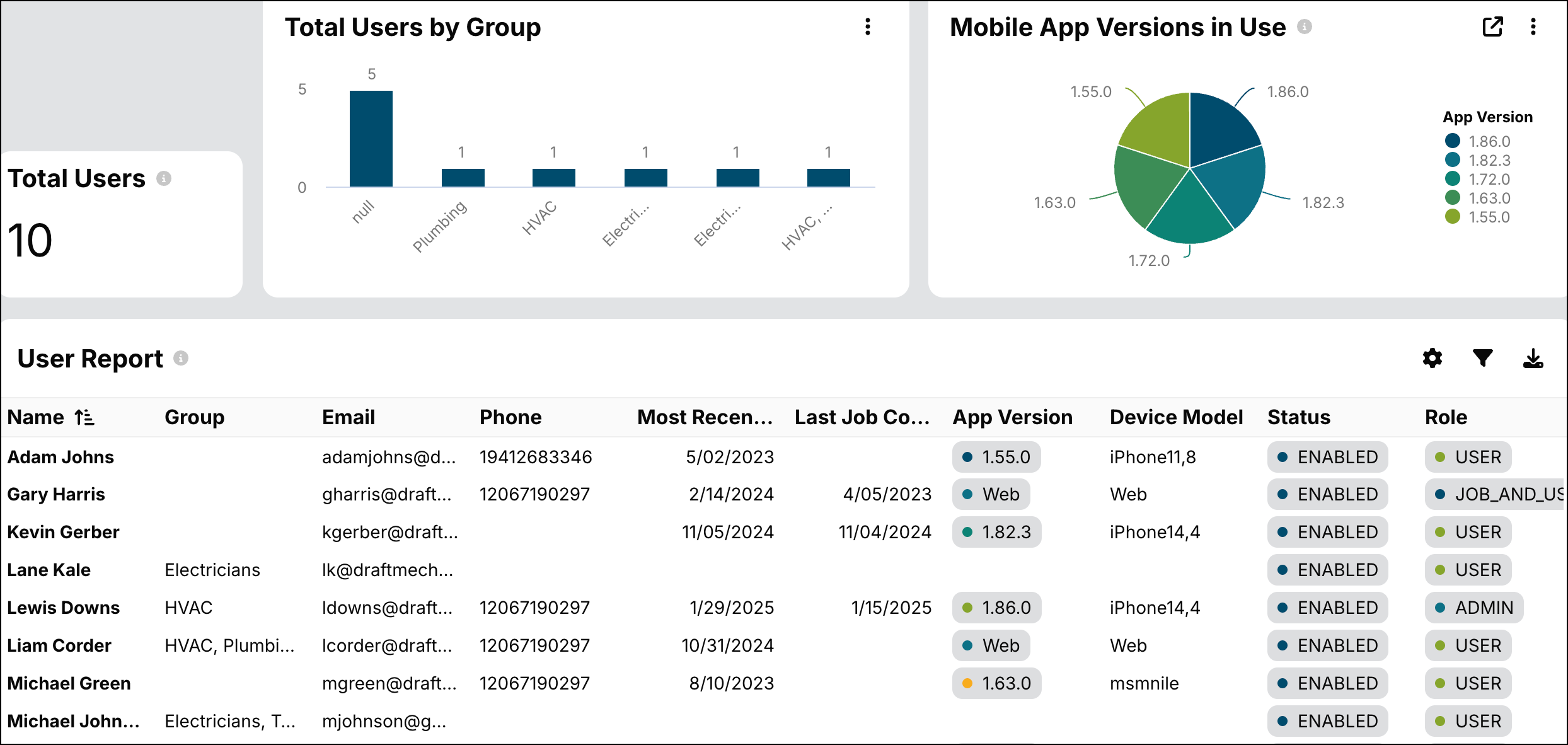
Task: Toggle 1.86.0 legend entry in pie chart
Action: (x=1489, y=141)
